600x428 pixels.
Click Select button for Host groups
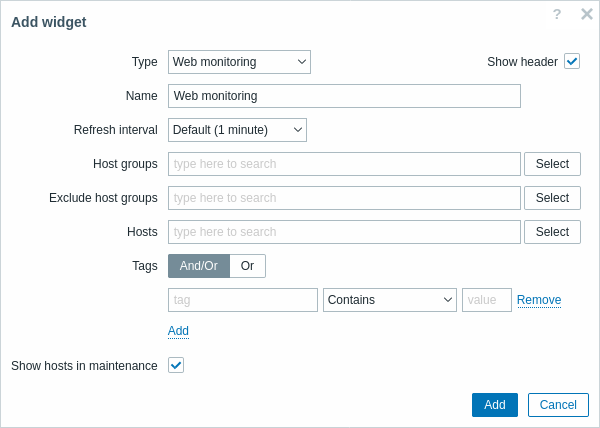(x=553, y=164)
